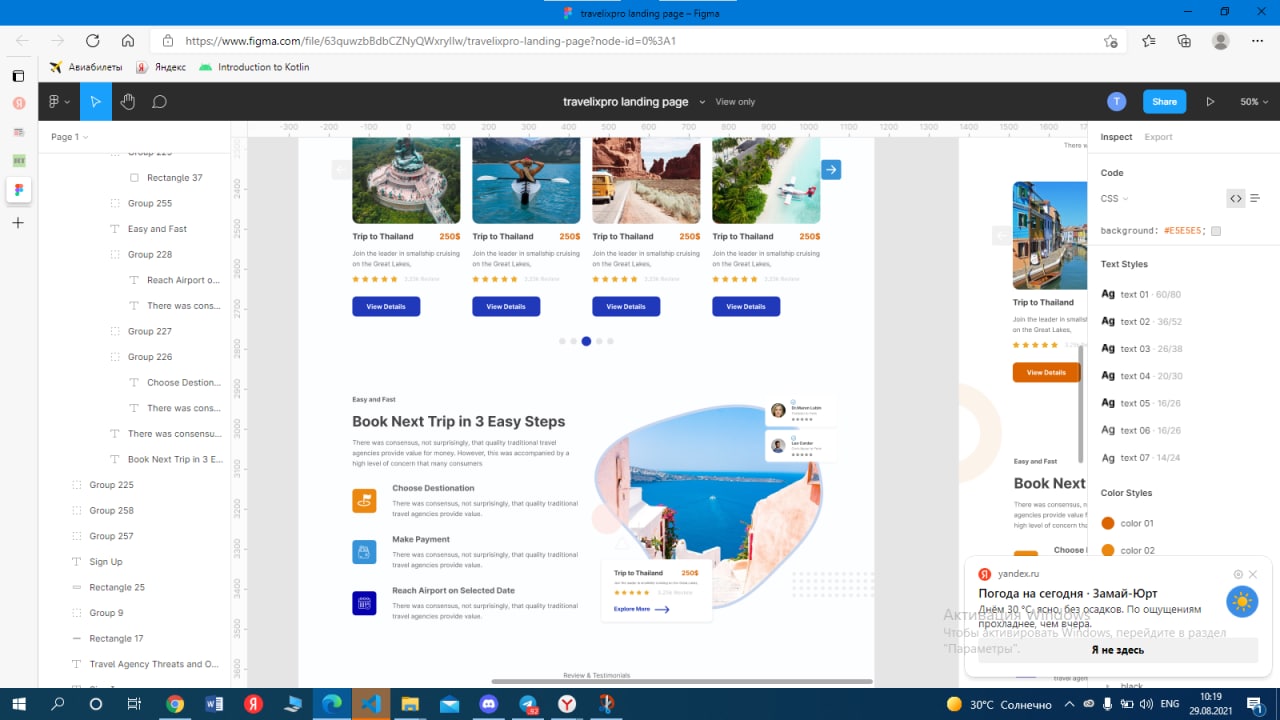Switch to the Export tab
The image size is (1280, 720).
click(1158, 137)
